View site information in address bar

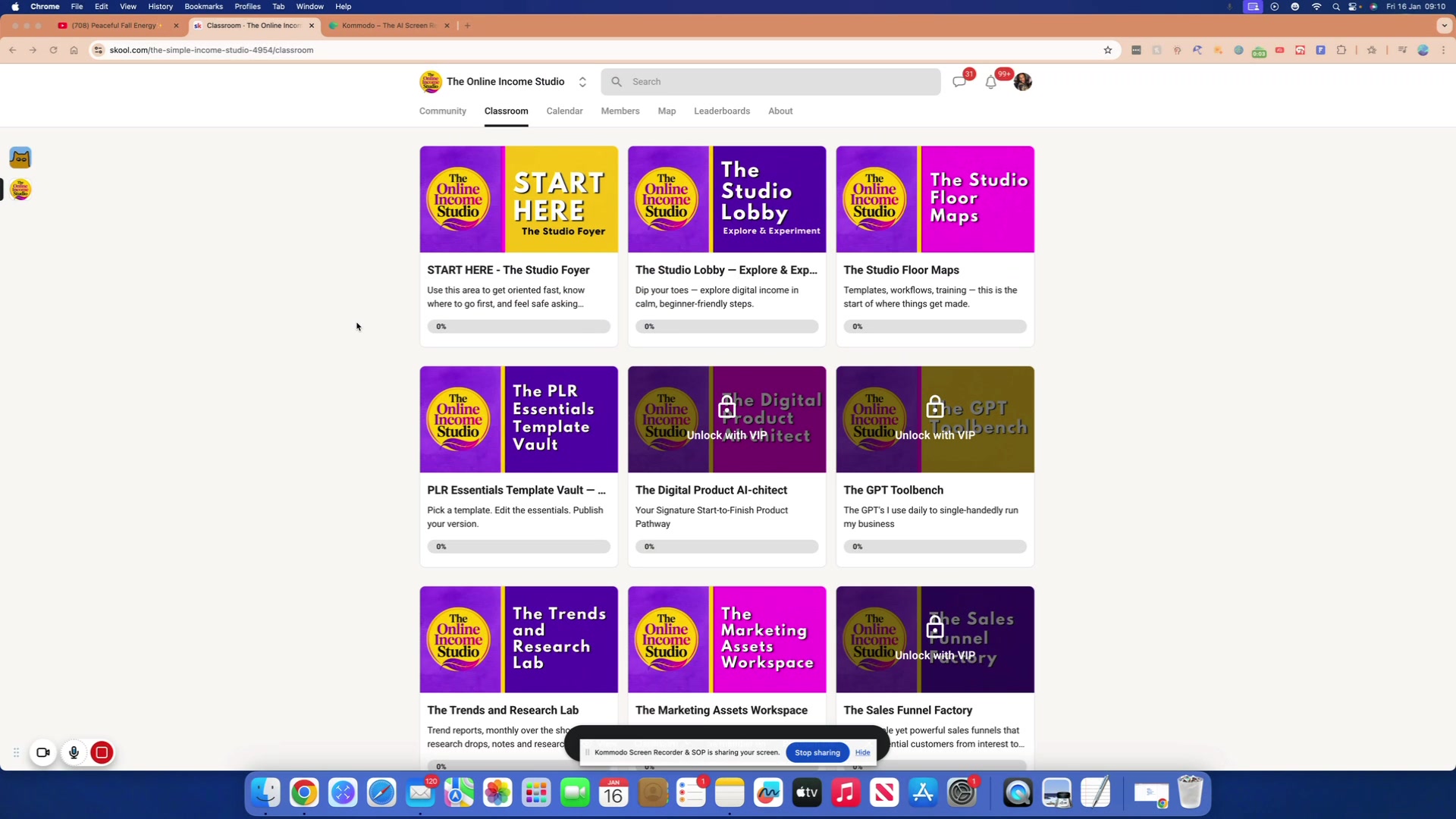[99, 50]
